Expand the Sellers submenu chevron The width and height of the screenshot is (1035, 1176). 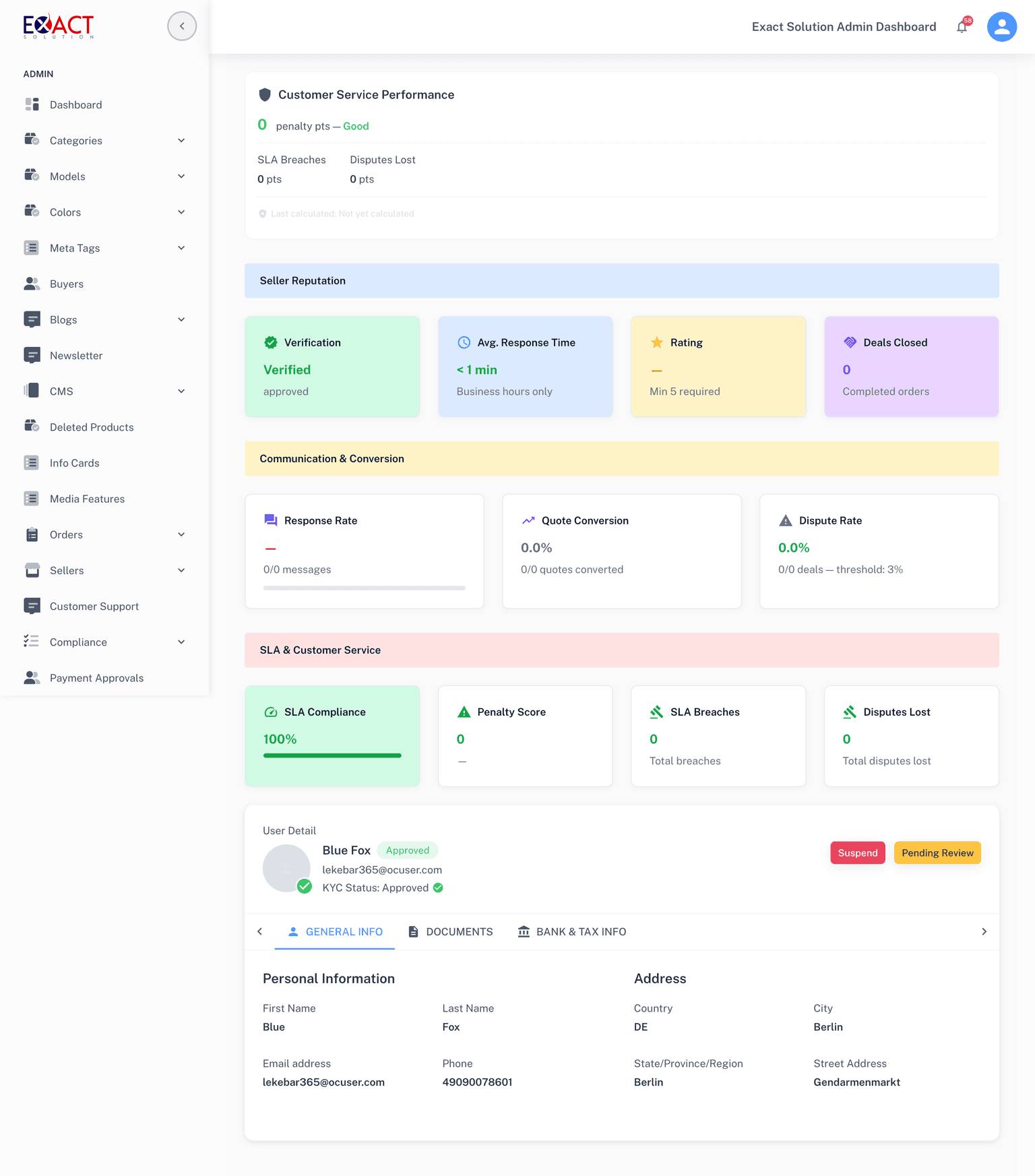pos(181,570)
